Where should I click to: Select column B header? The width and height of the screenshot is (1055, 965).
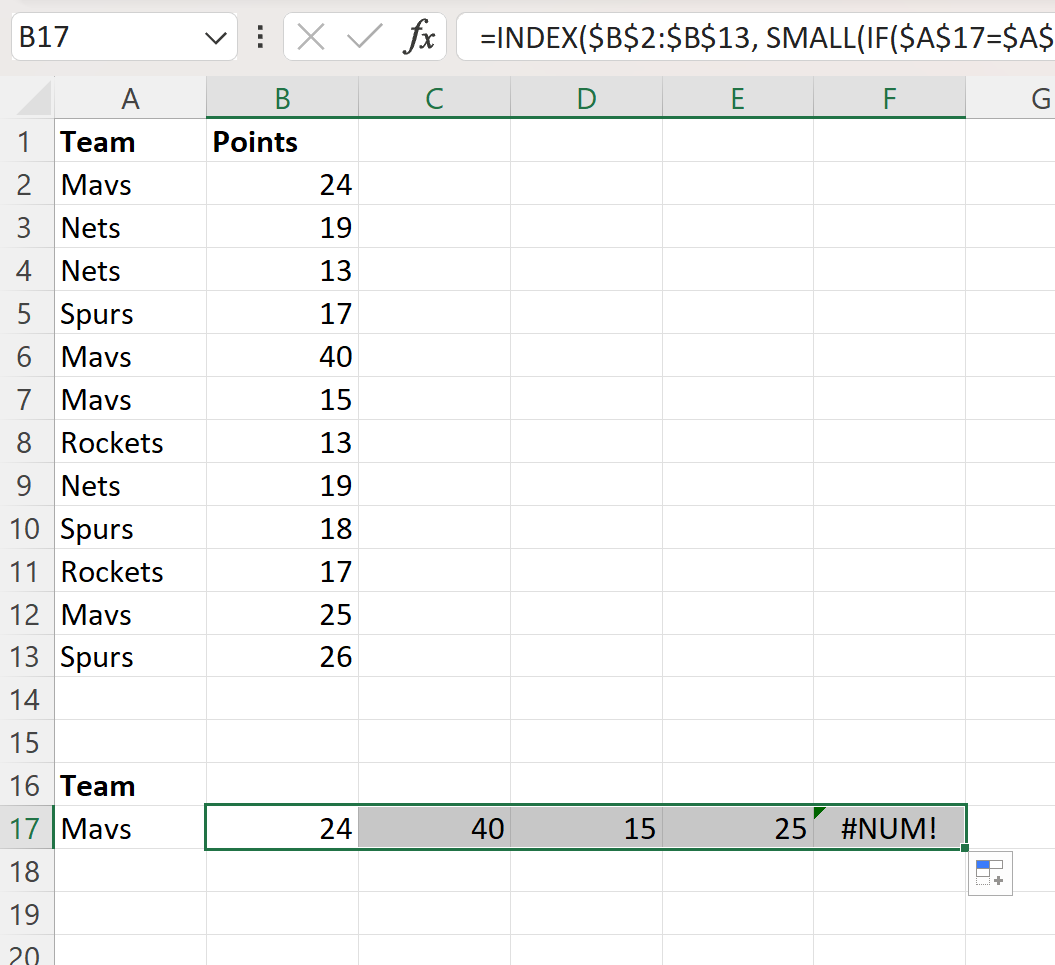click(282, 97)
